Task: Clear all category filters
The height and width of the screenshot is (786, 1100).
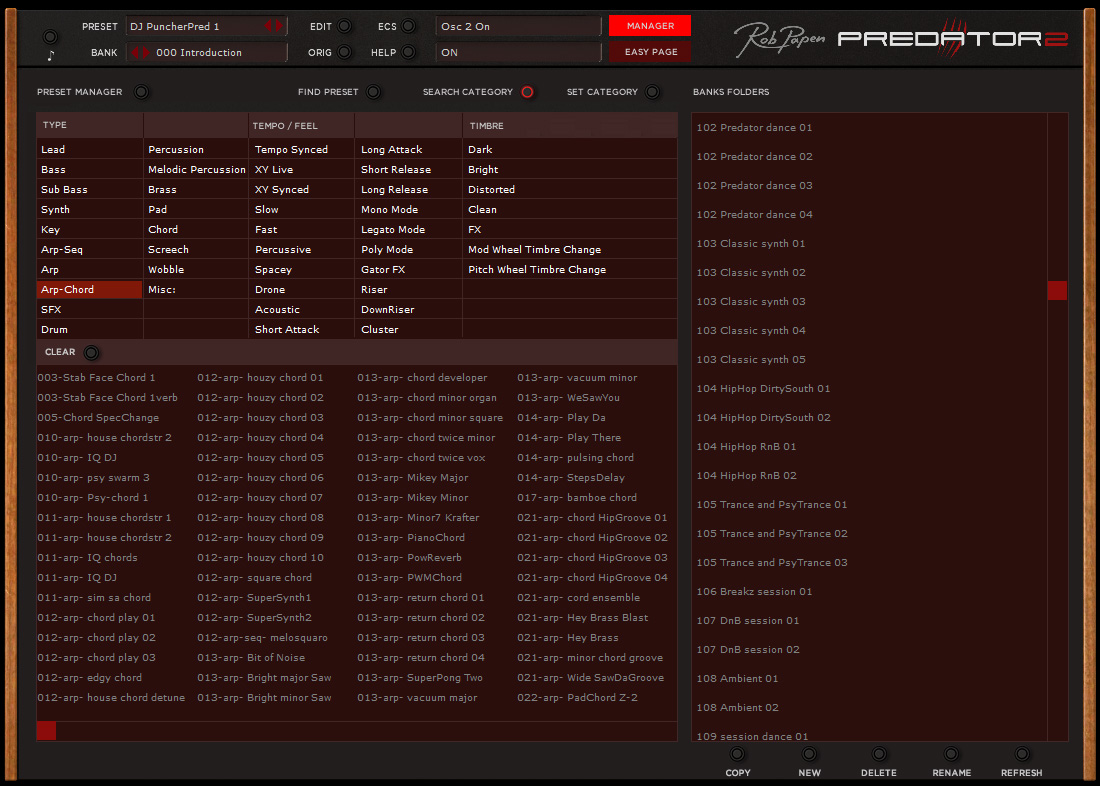Action: coord(89,352)
